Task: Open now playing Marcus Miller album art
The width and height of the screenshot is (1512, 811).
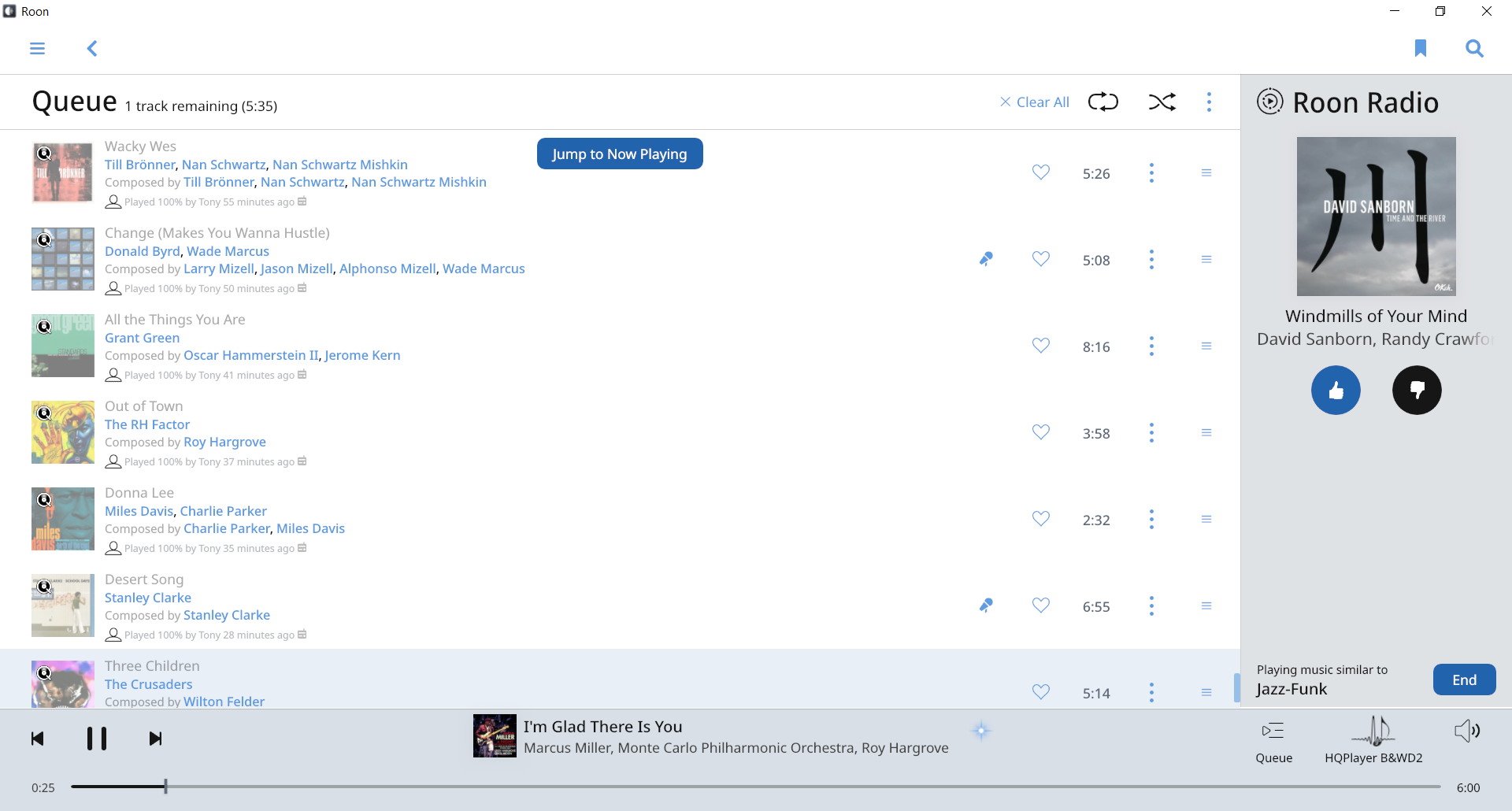Action: (495, 735)
